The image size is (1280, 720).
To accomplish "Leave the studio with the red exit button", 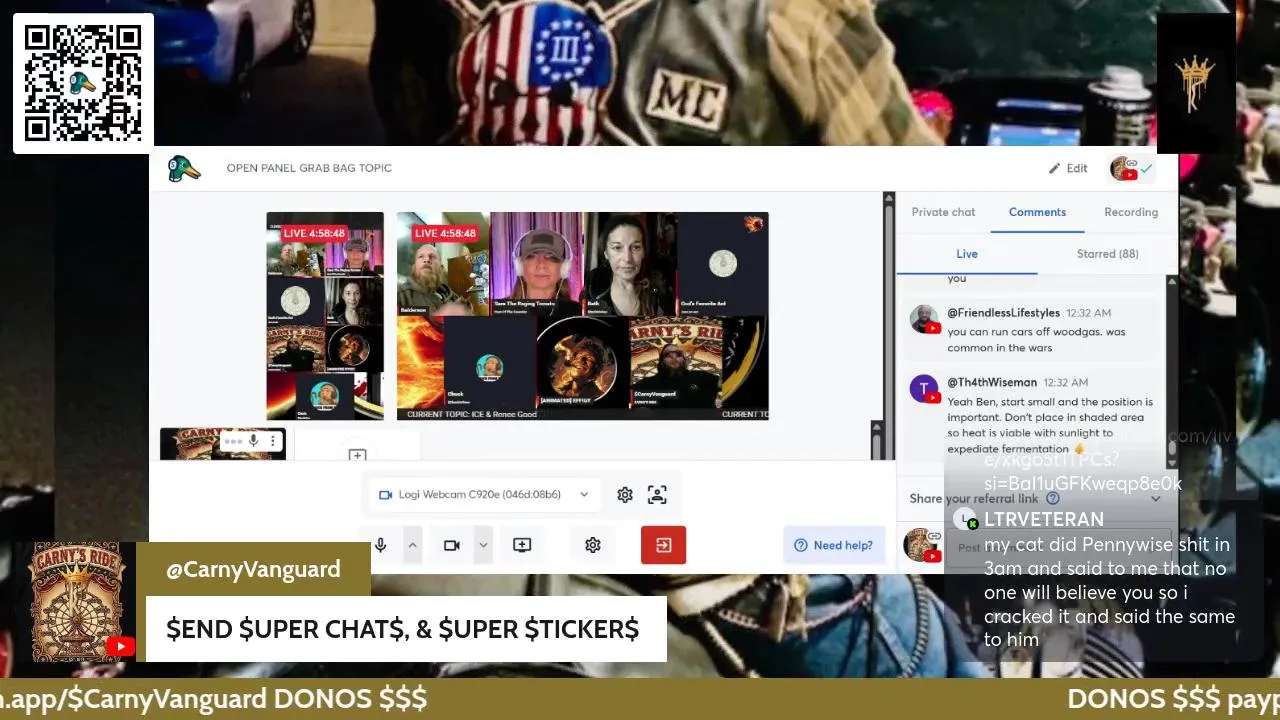I will click(x=663, y=545).
